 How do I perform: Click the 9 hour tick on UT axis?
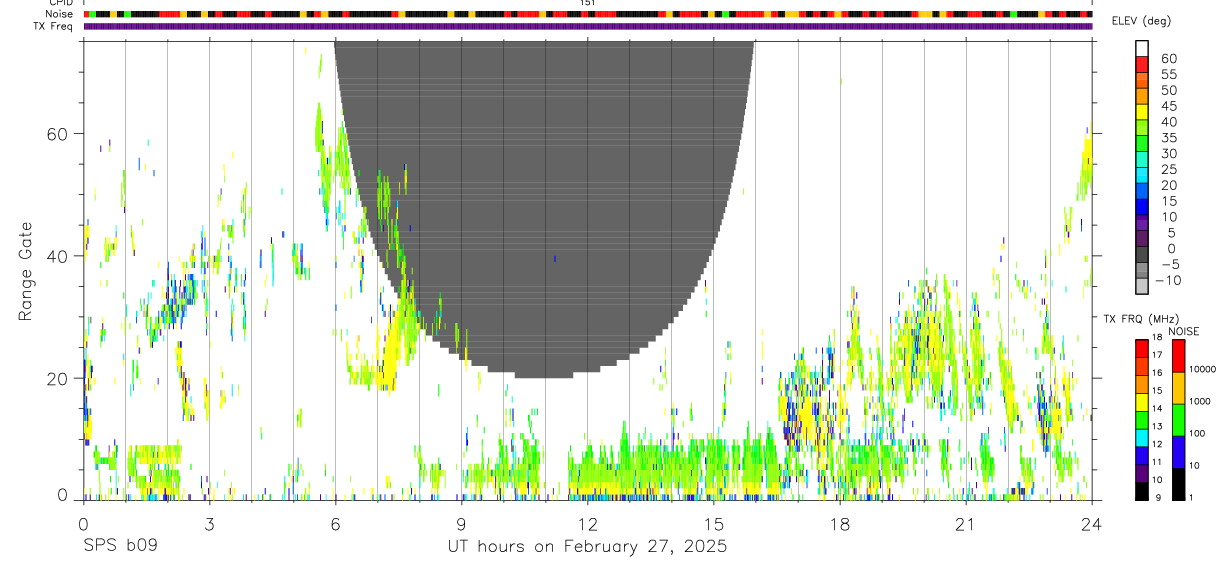pyautogui.click(x=461, y=524)
